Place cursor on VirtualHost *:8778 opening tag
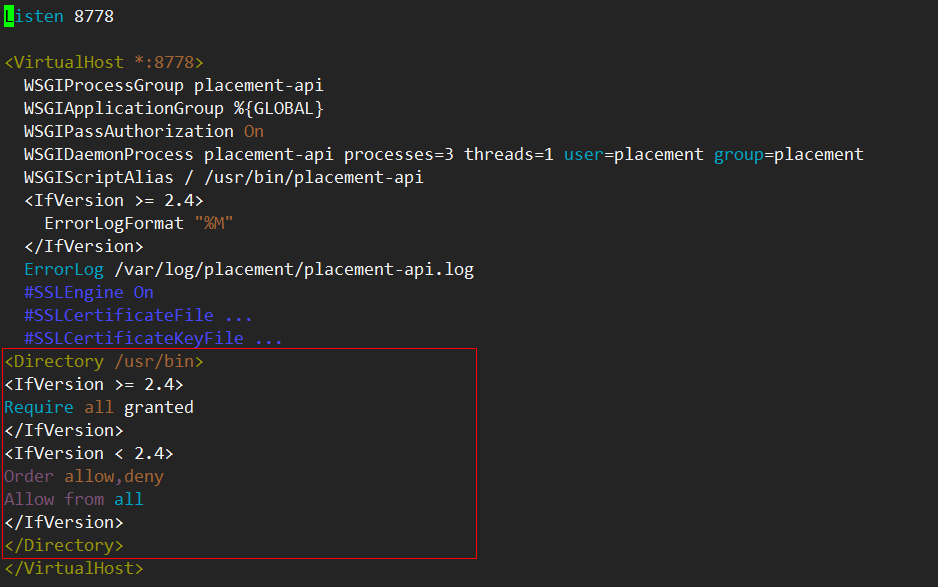Viewport: 938px width, 587px height. pyautogui.click(x=103, y=62)
